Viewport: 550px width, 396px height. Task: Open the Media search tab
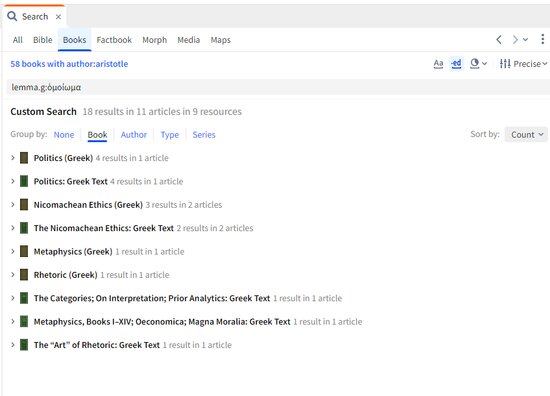[x=188, y=40]
